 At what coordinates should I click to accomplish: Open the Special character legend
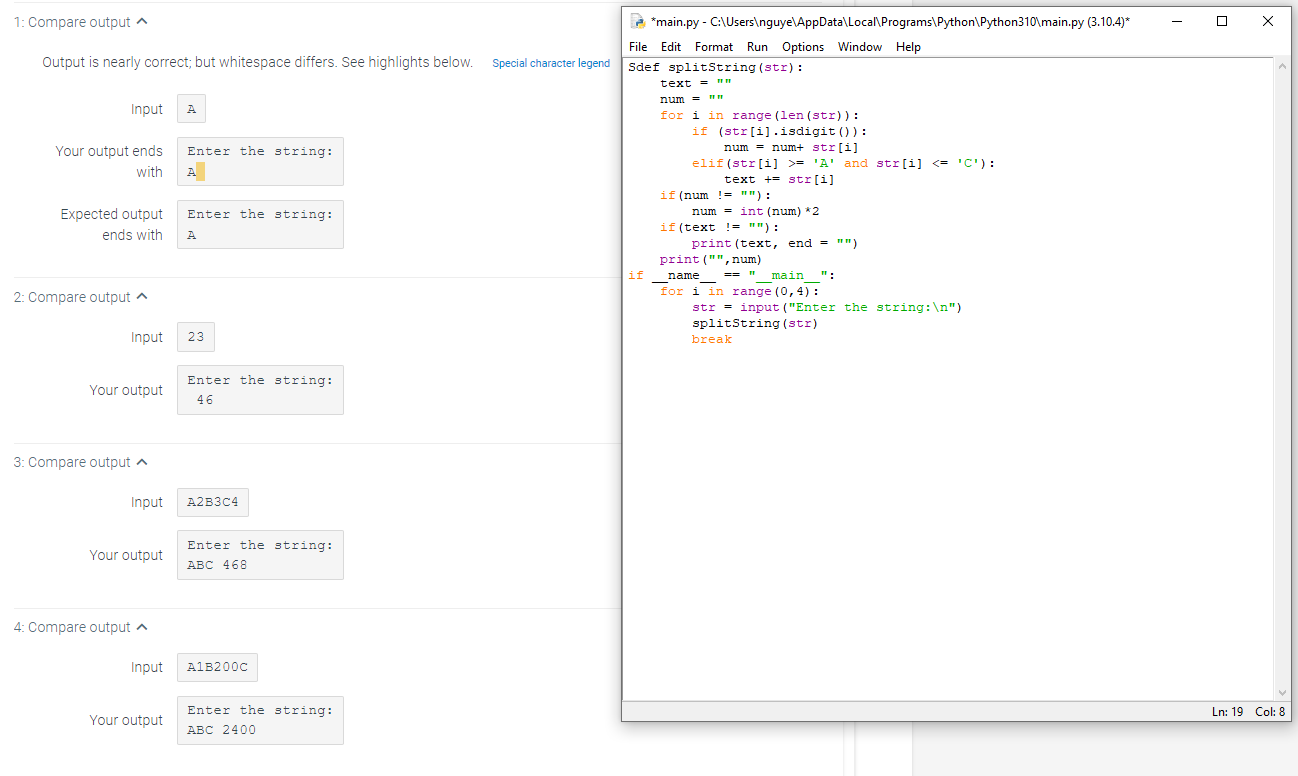551,63
